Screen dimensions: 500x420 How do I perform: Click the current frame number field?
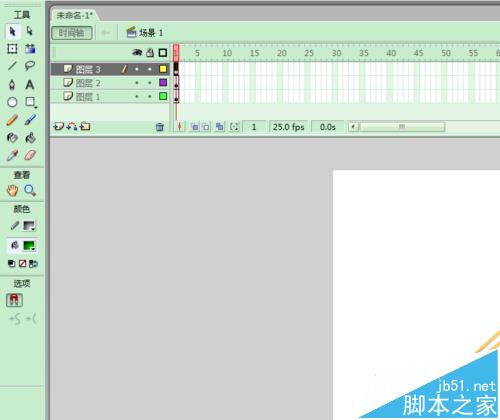[x=254, y=127]
